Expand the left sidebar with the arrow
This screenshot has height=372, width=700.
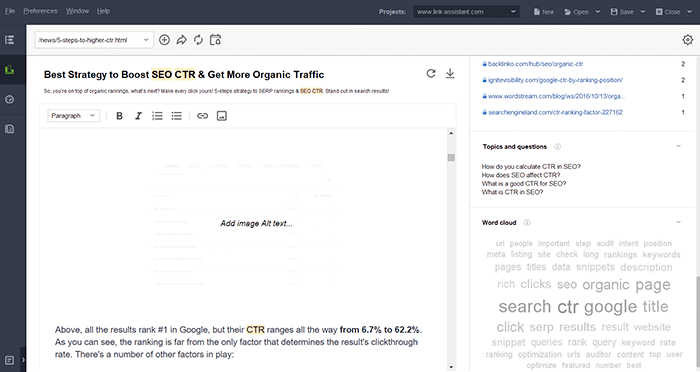[23, 359]
